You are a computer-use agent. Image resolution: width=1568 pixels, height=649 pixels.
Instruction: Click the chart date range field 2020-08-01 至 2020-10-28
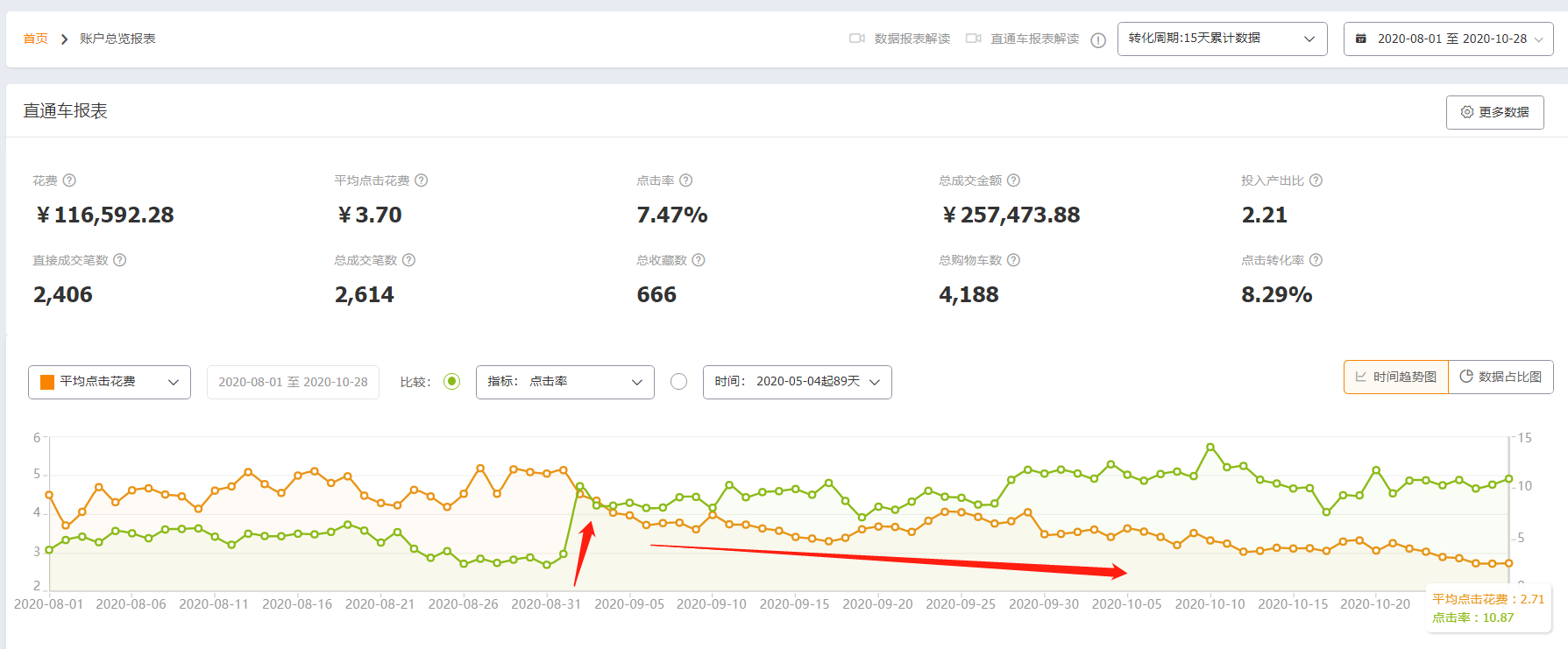pos(293,382)
